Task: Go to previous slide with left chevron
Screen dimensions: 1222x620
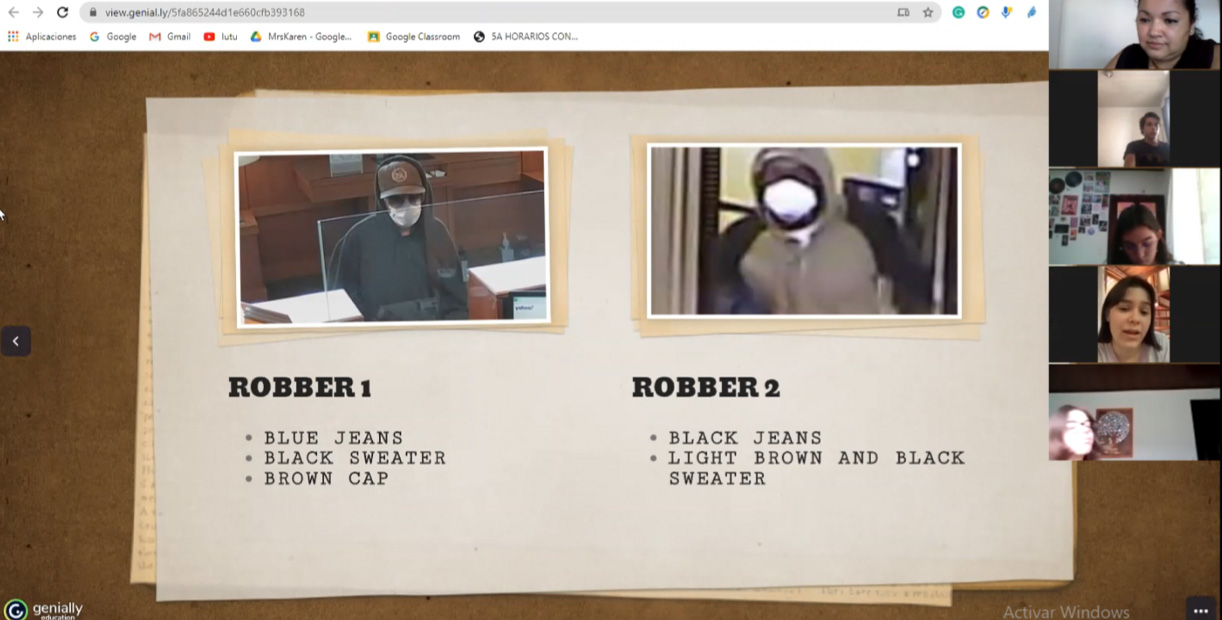Action: click(x=16, y=341)
